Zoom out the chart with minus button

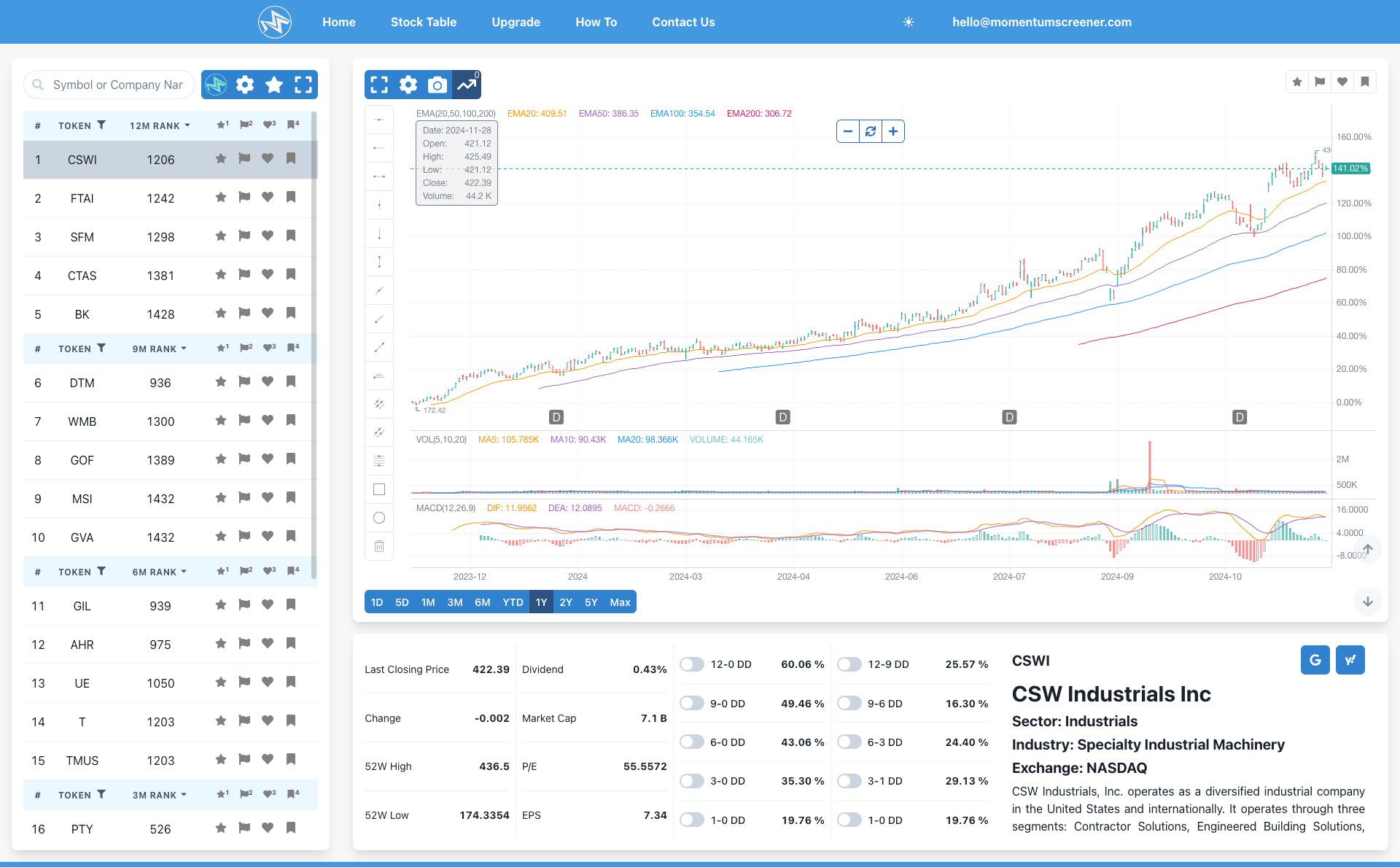(x=847, y=131)
